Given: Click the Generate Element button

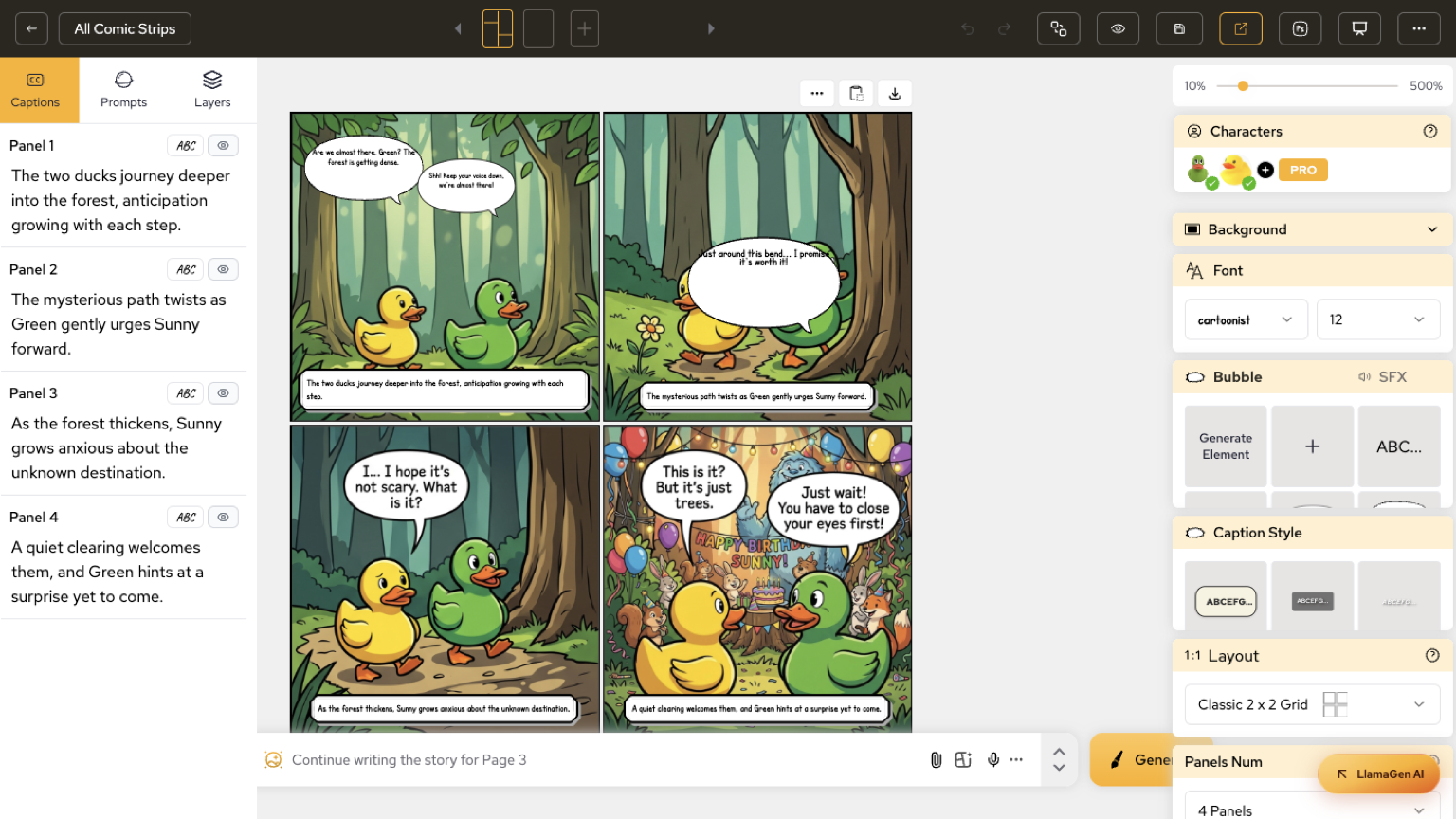Looking at the screenshot, I should (x=1226, y=446).
